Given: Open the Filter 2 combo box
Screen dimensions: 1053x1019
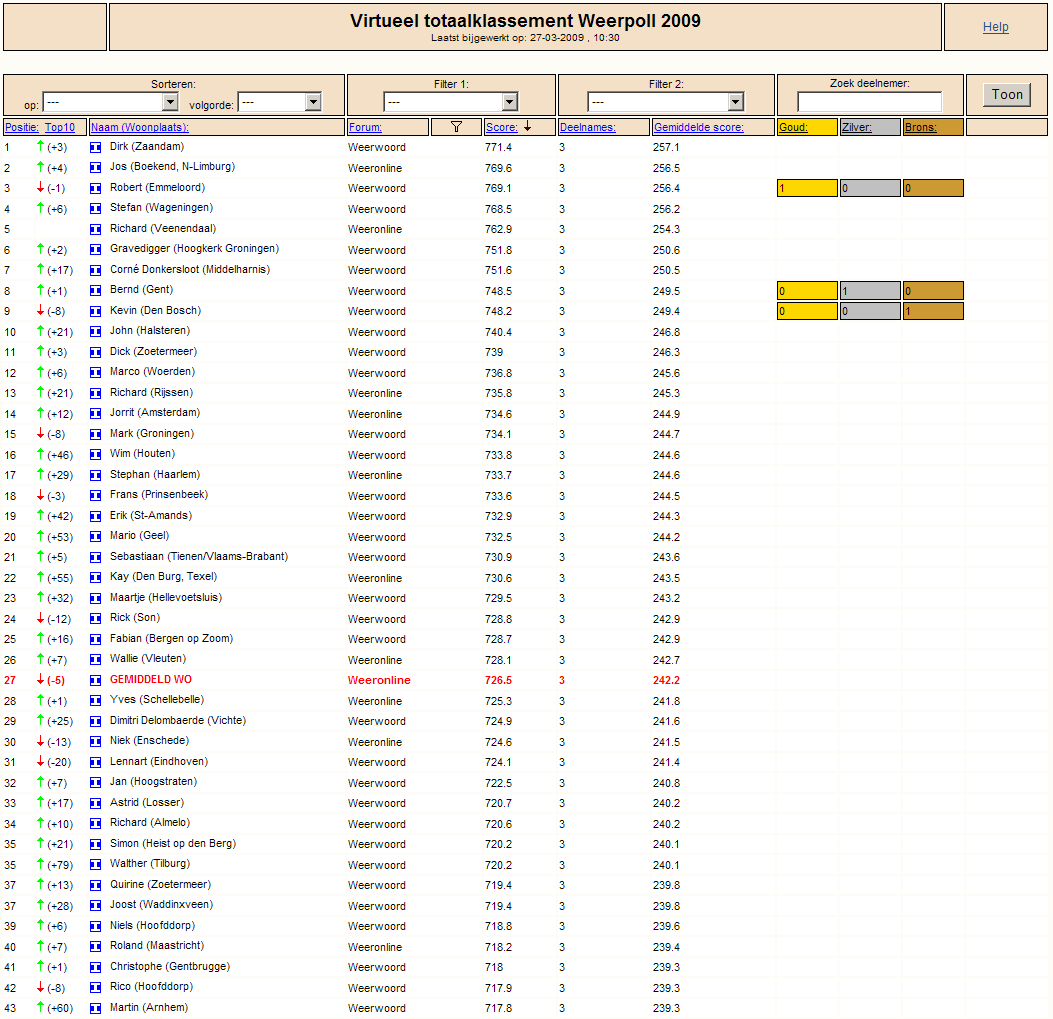Looking at the screenshot, I should click(666, 102).
